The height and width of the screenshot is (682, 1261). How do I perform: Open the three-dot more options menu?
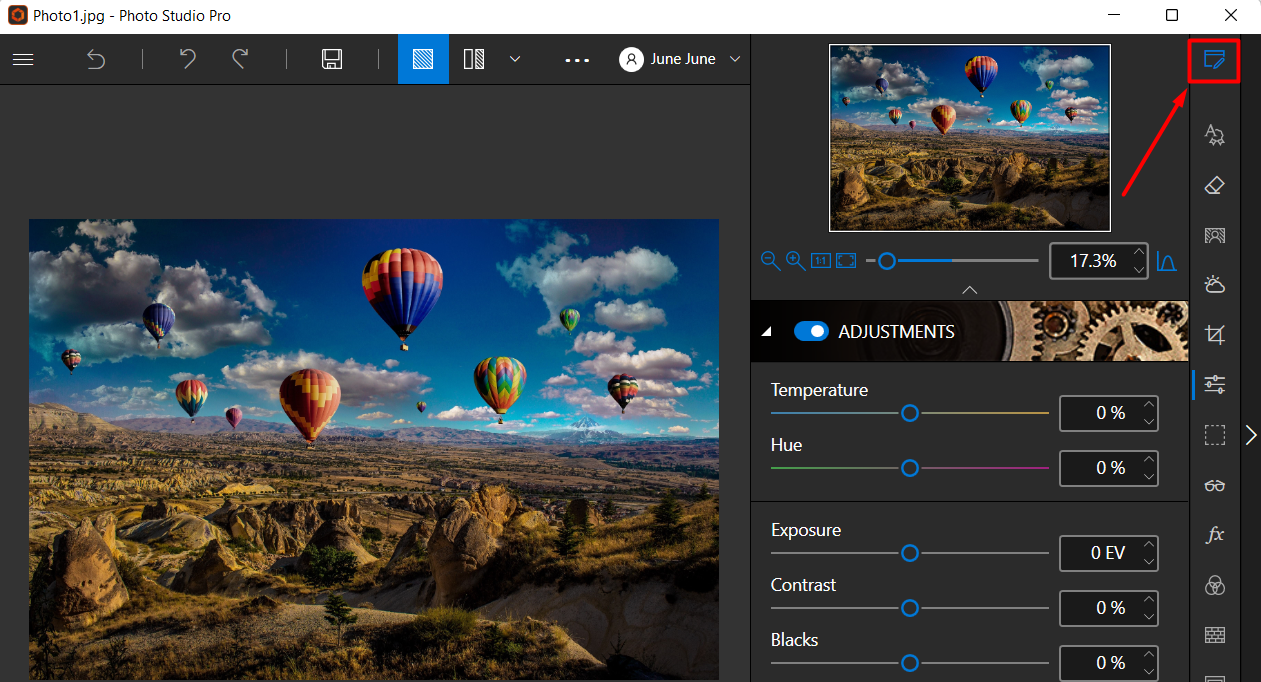tap(577, 60)
